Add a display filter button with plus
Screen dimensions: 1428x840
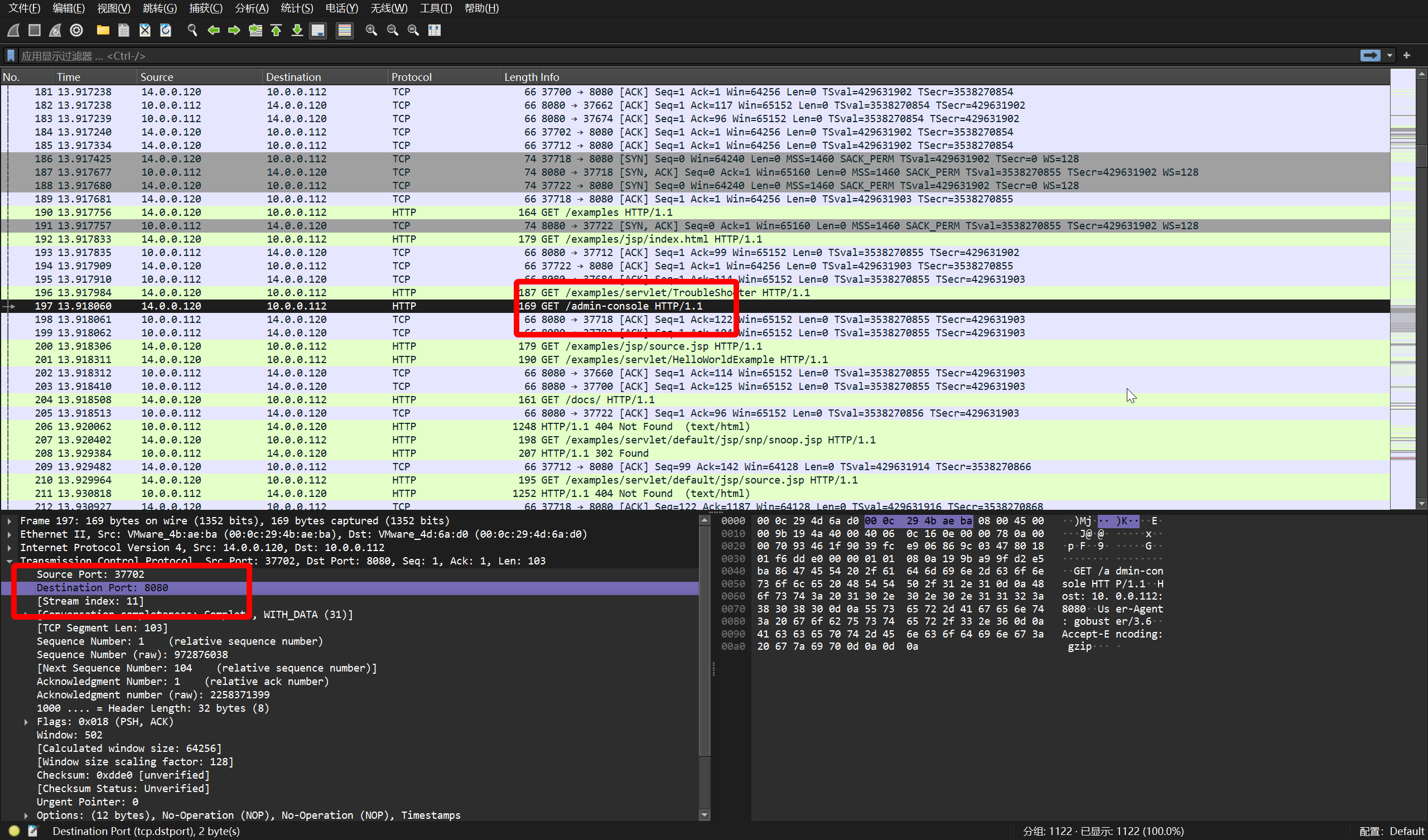point(1406,56)
